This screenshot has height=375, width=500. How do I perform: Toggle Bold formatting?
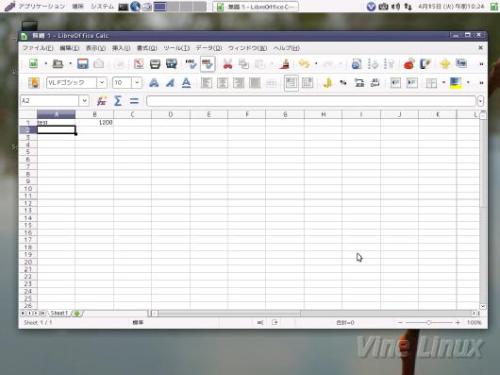(x=154, y=83)
